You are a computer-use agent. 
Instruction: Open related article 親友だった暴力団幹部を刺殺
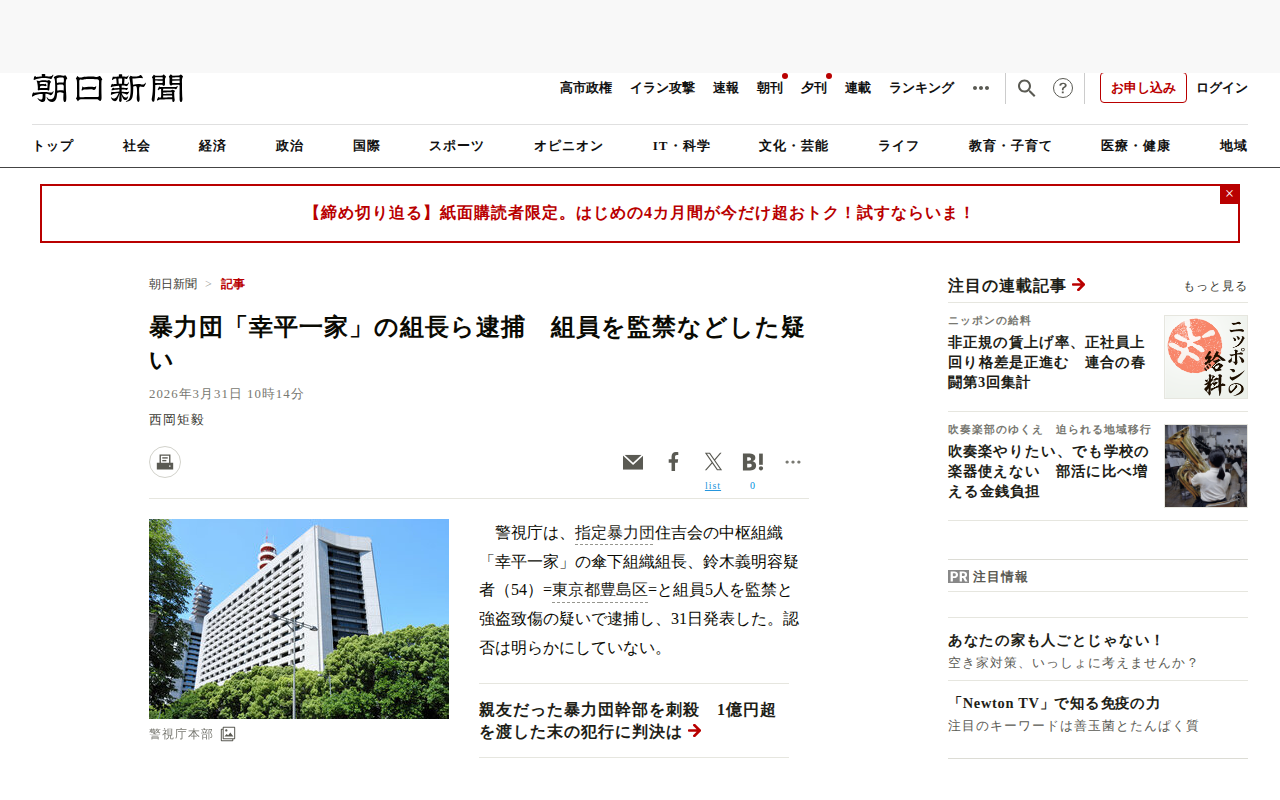pos(627,721)
